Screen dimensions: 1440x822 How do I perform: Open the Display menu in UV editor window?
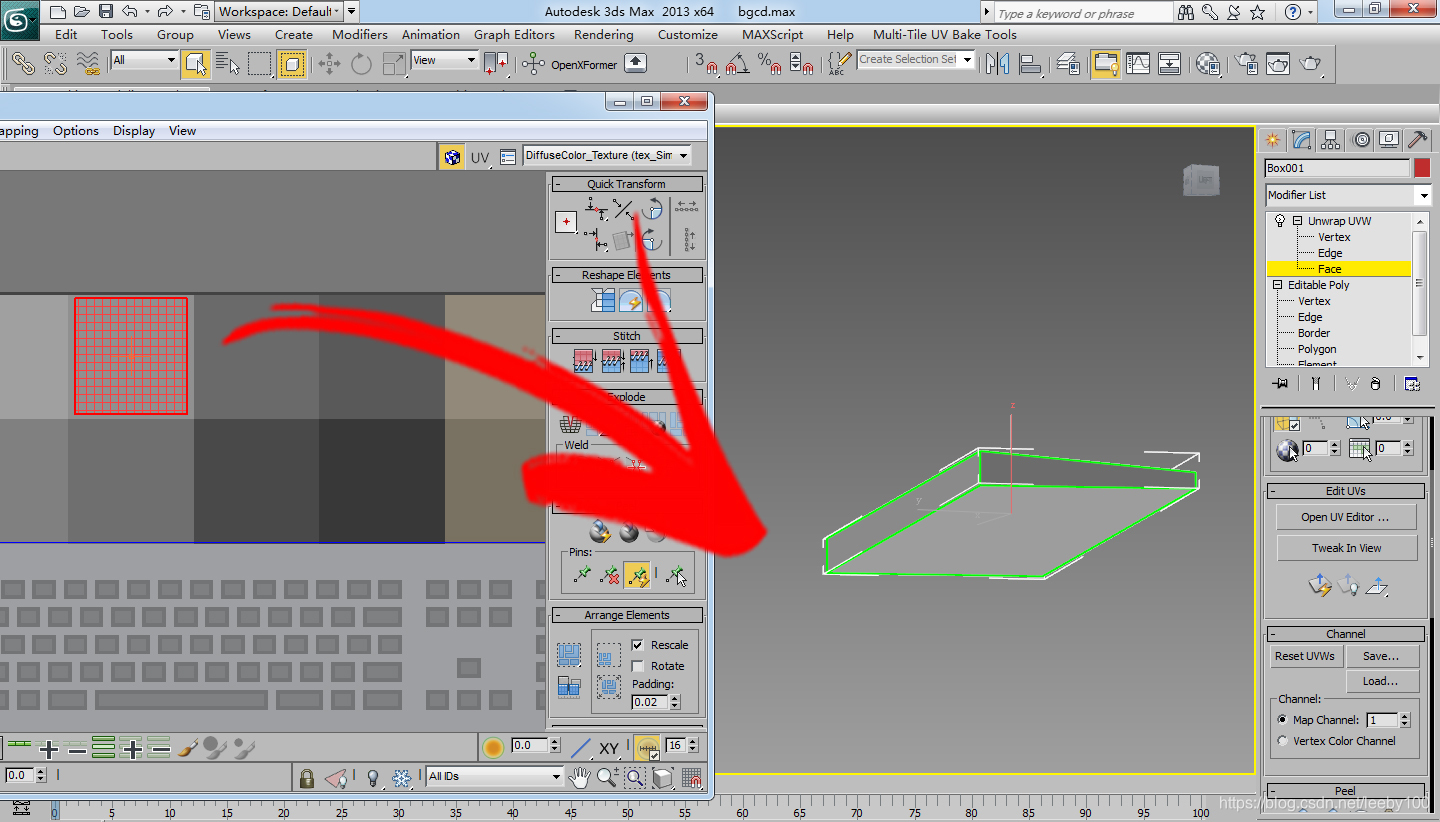(134, 131)
